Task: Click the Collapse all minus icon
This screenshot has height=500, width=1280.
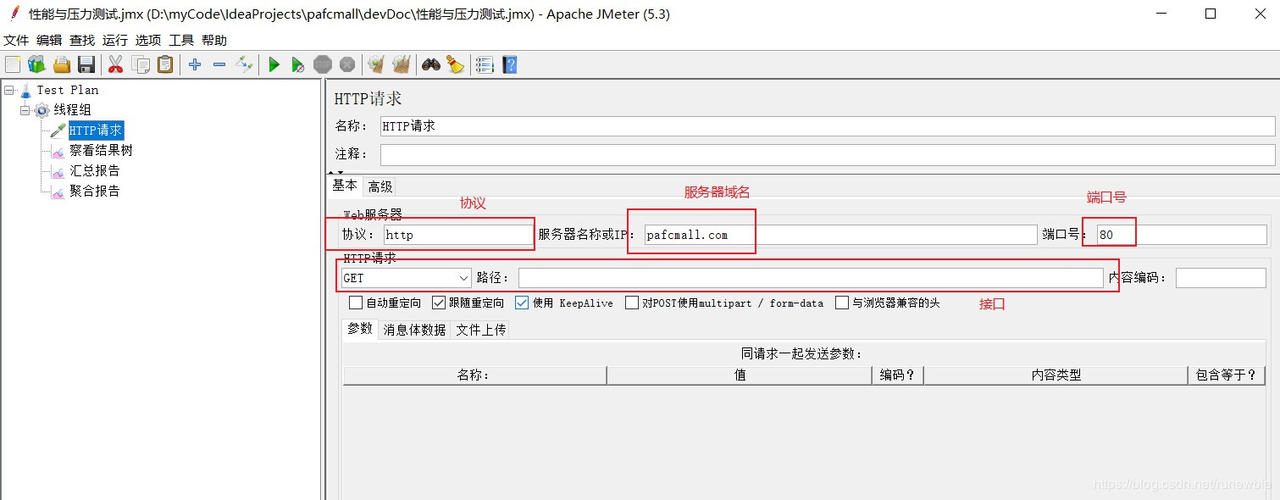Action: (x=219, y=65)
